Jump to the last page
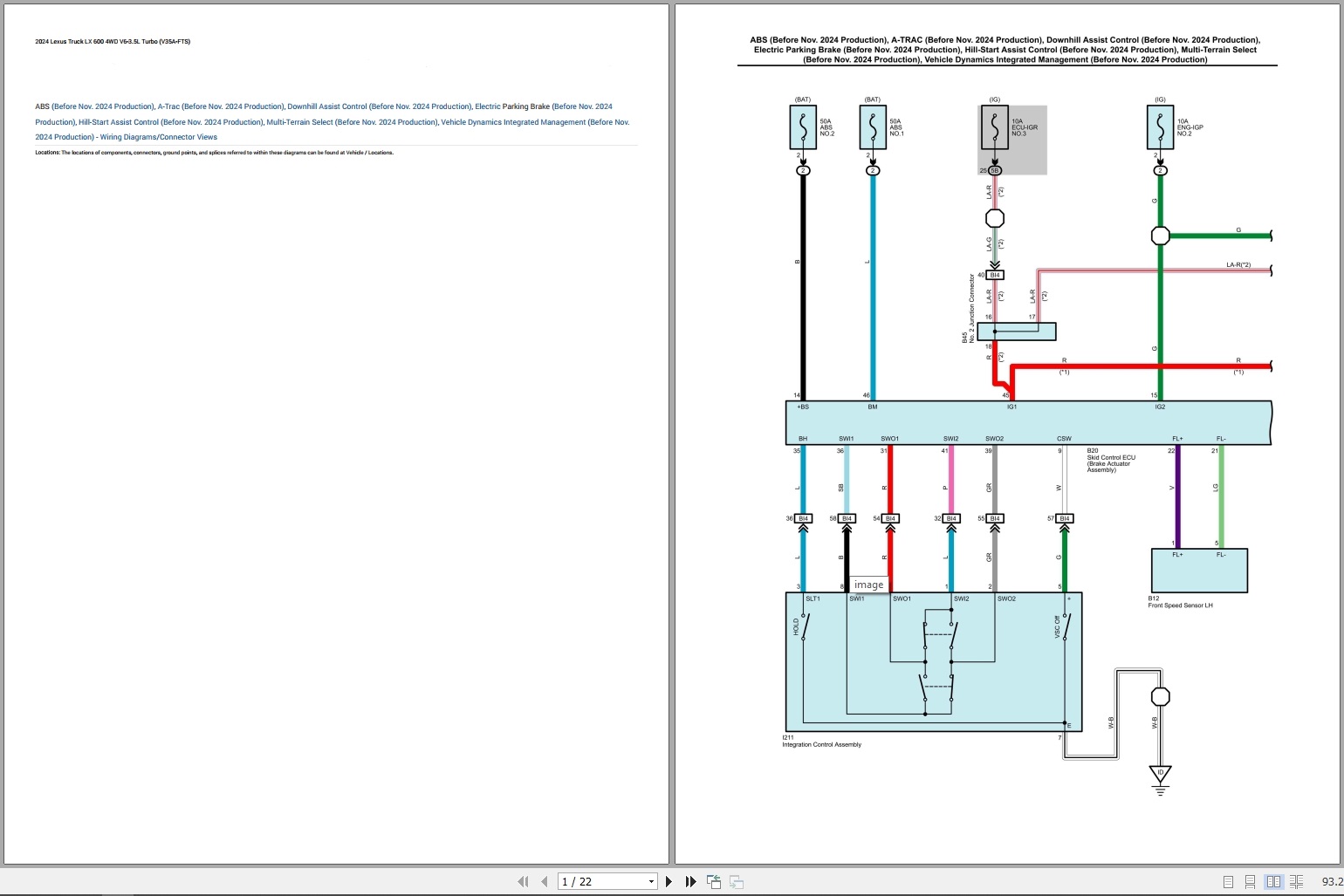1344x896 pixels. (x=690, y=881)
